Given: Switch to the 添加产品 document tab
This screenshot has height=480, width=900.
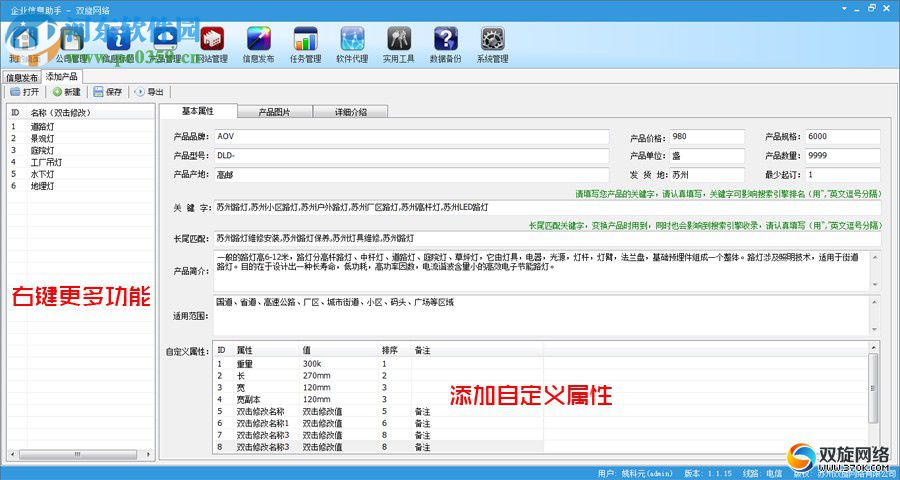Looking at the screenshot, I should pyautogui.click(x=62, y=76).
